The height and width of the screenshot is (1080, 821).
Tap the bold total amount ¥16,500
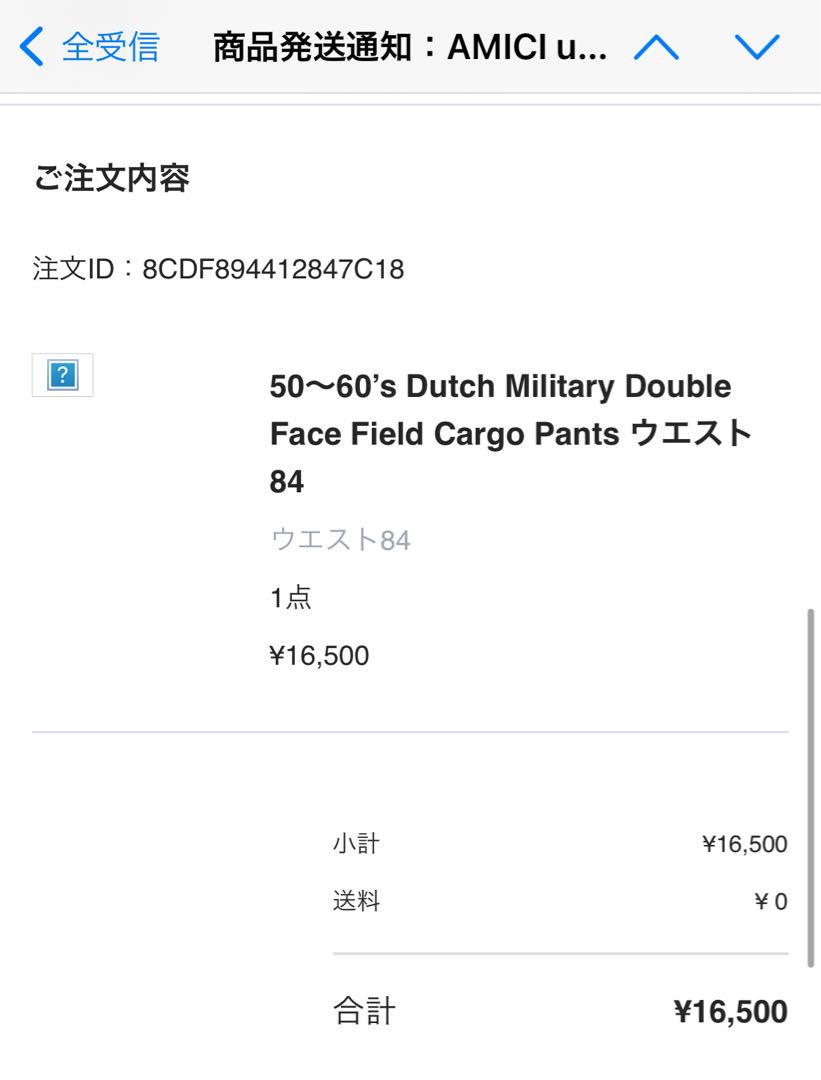click(x=731, y=1011)
